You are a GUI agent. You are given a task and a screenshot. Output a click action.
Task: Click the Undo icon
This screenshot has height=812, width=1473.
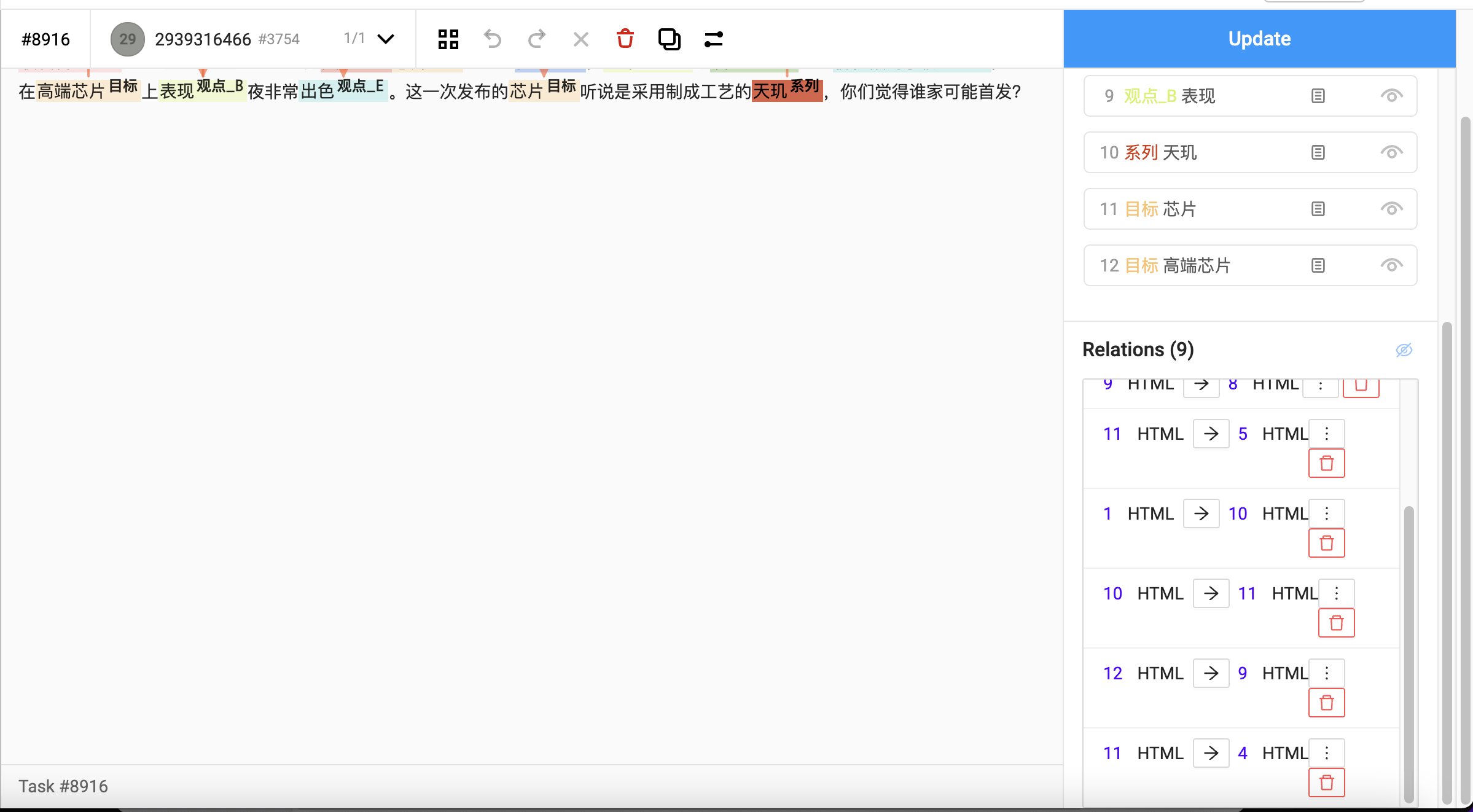coord(492,39)
